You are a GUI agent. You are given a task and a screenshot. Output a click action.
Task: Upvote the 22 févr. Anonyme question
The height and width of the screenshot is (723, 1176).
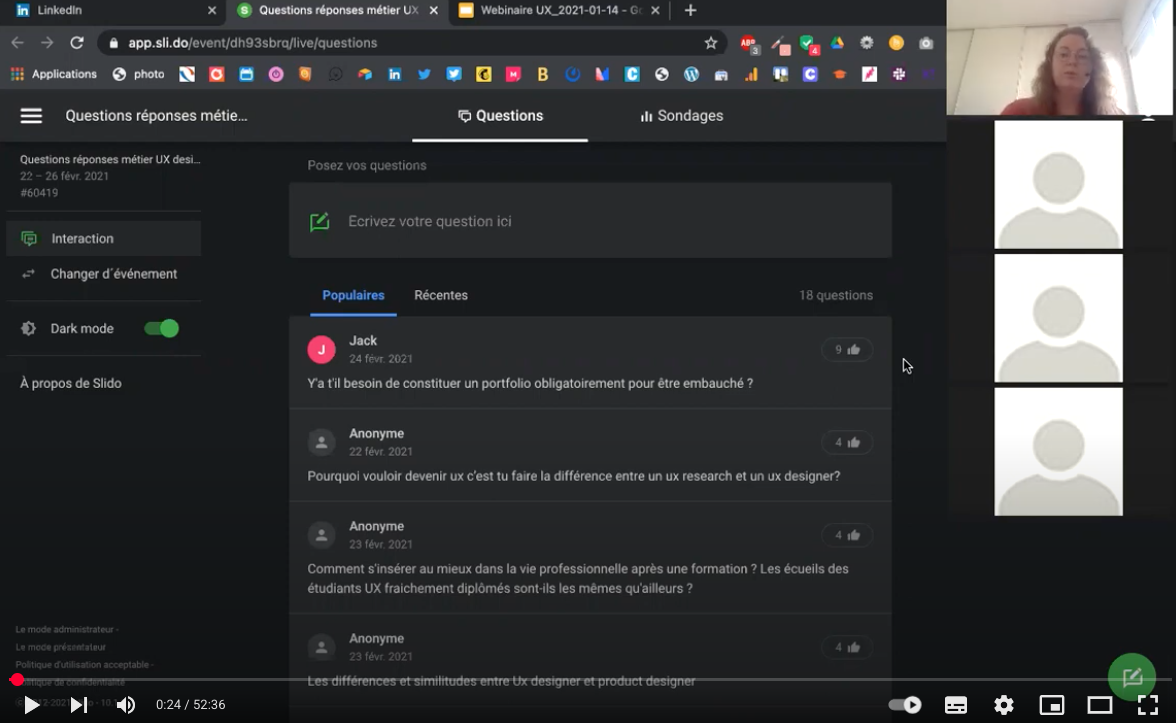(847, 442)
